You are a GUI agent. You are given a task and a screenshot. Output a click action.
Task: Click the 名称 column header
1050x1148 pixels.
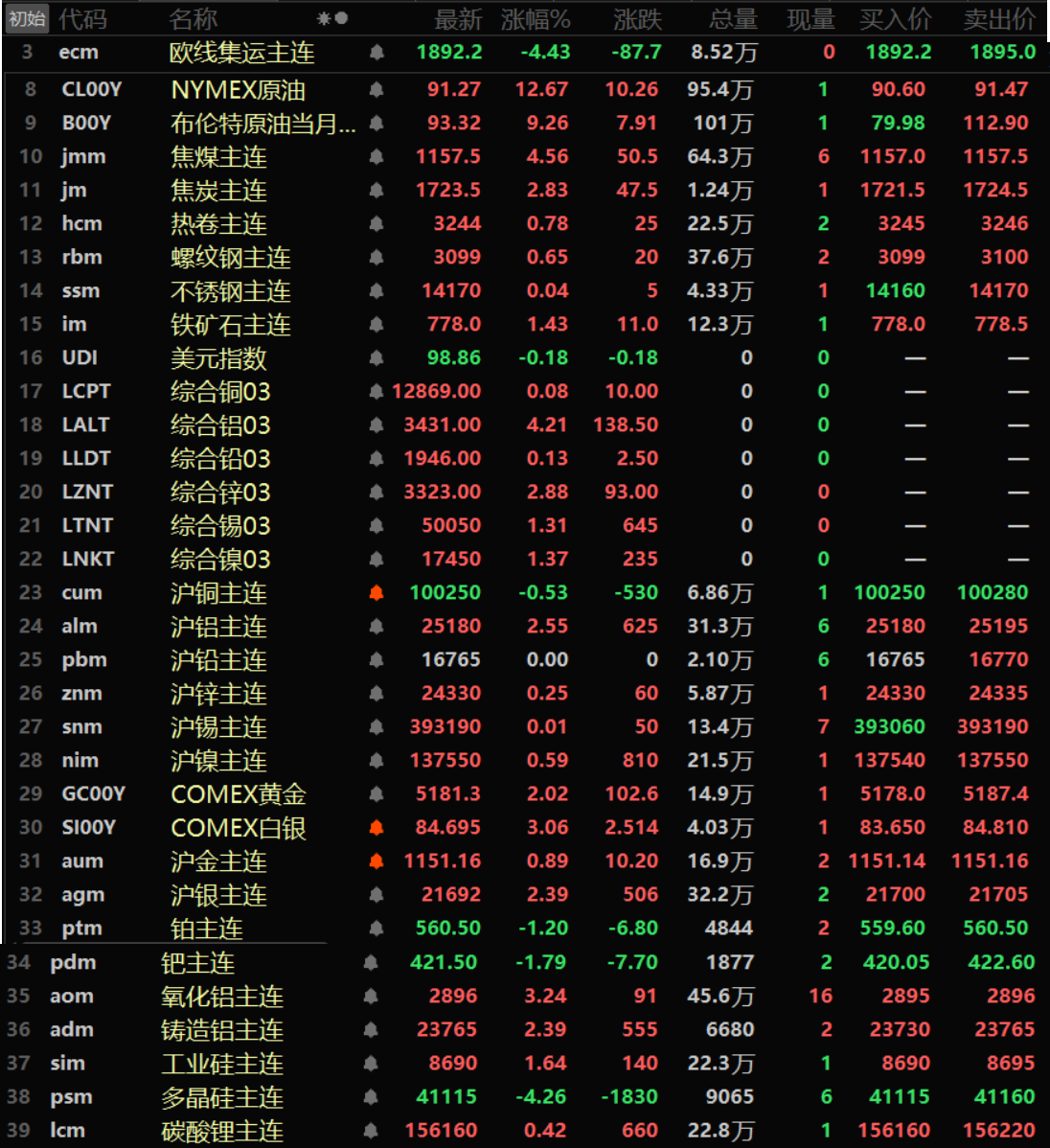pyautogui.click(x=193, y=19)
